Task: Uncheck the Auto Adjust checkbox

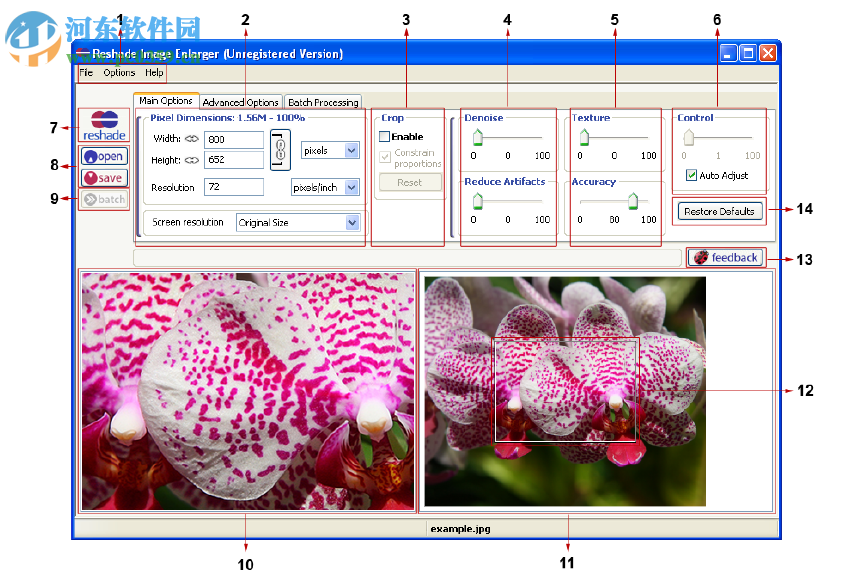Action: click(691, 175)
